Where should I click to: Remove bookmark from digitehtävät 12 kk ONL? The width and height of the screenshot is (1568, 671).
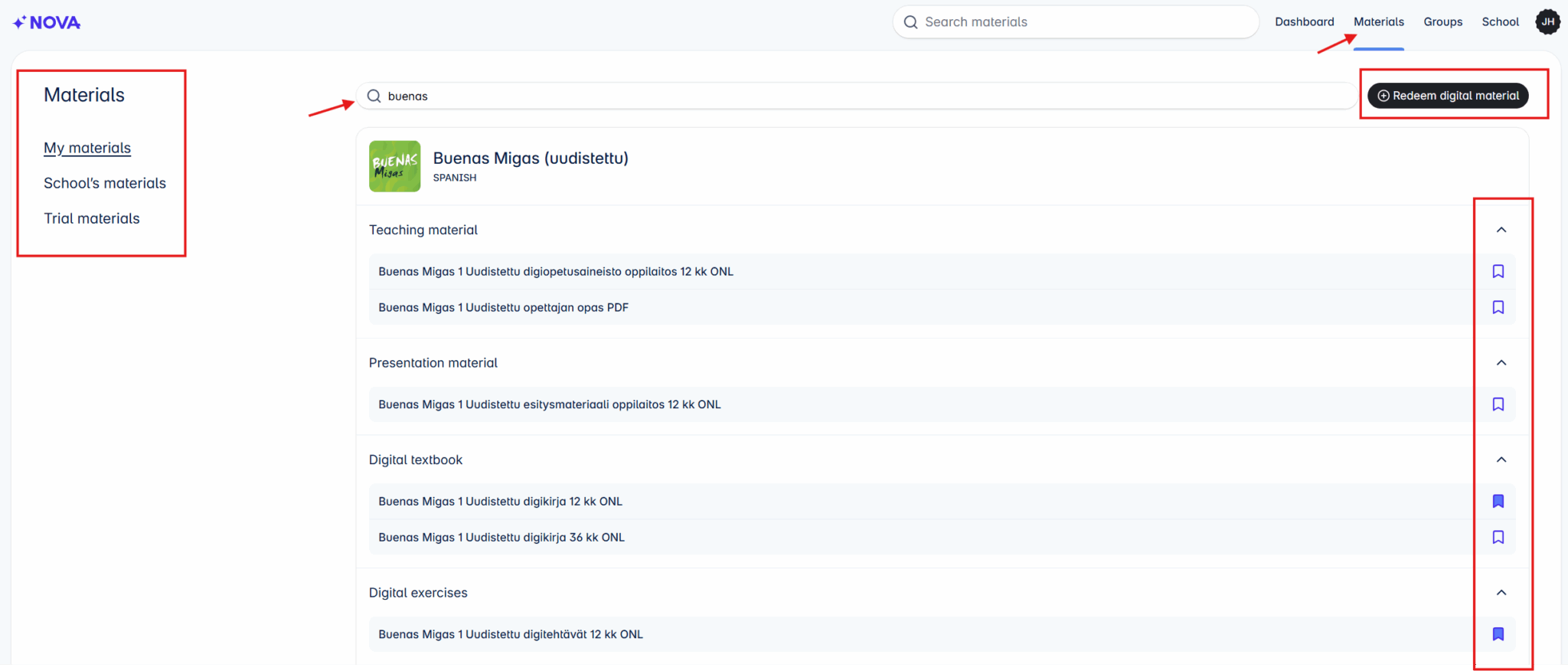[1498, 634]
